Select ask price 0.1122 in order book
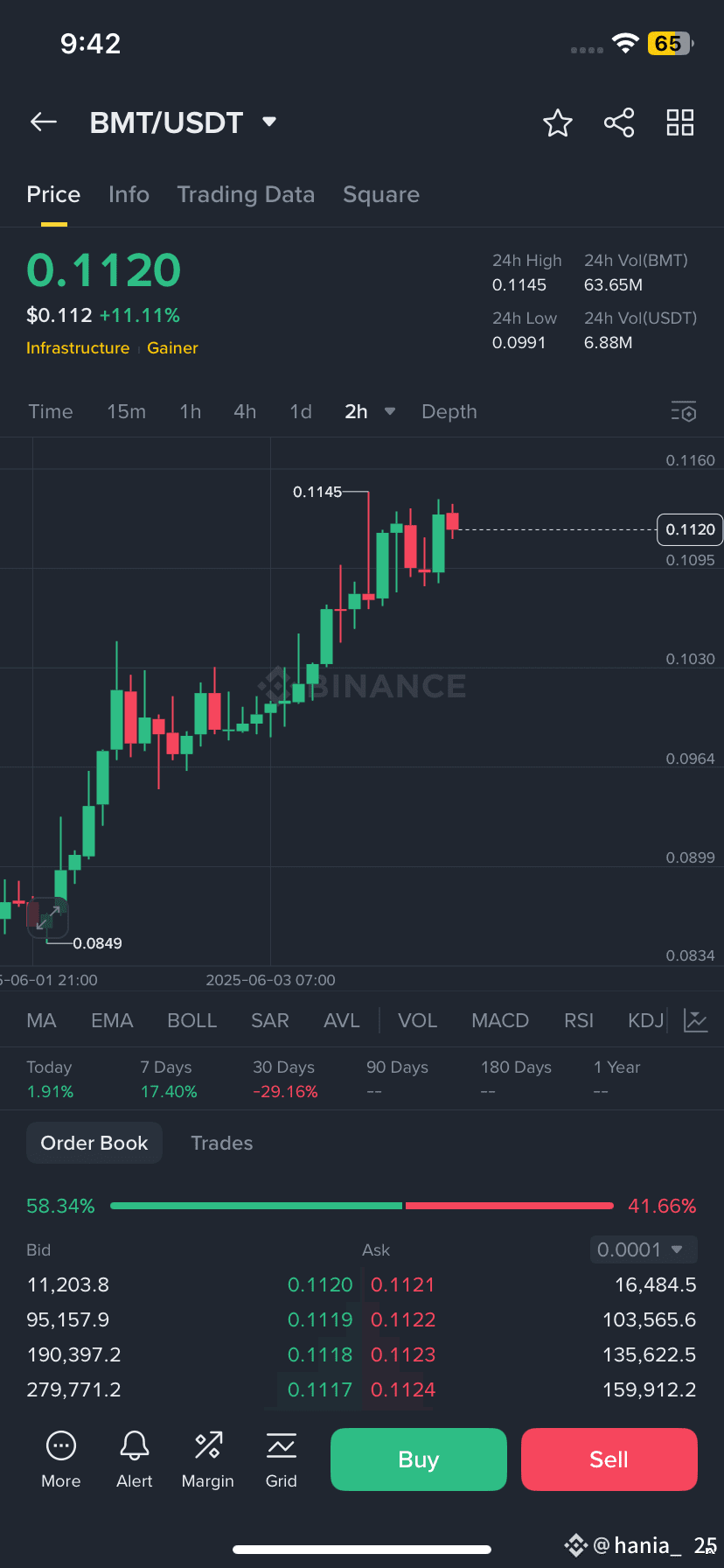 pyautogui.click(x=403, y=1319)
